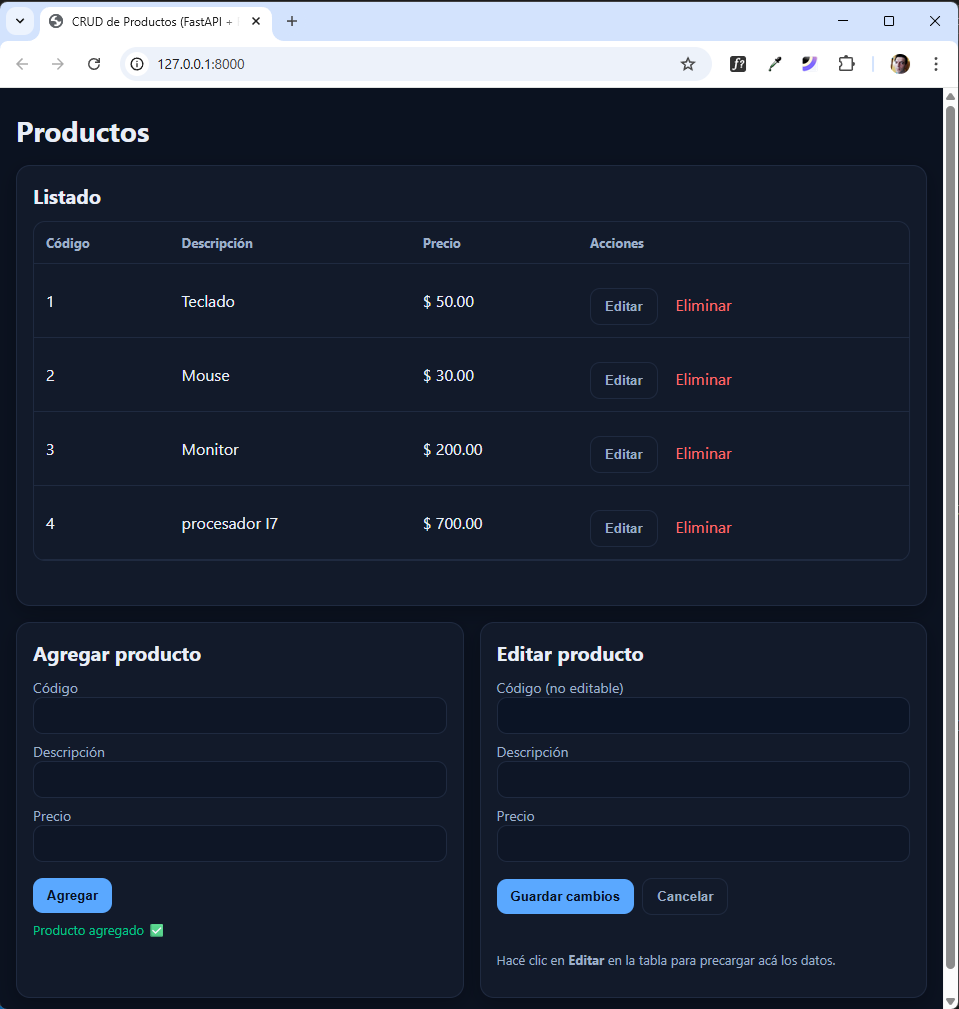Click the Productos page heading
Image resolution: width=959 pixels, height=1009 pixels.
[83, 133]
